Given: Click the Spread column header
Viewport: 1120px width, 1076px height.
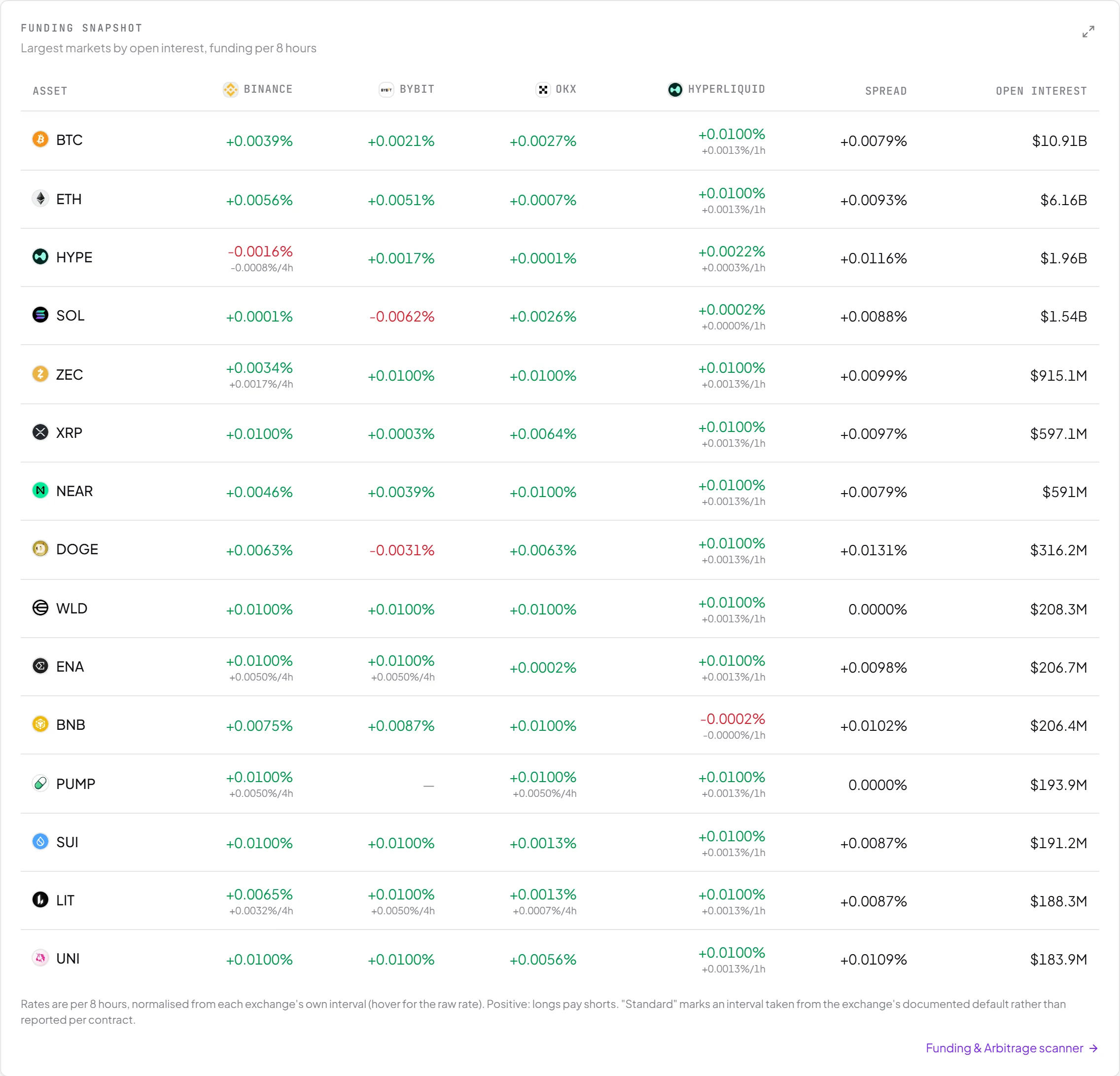Looking at the screenshot, I should coord(886,91).
